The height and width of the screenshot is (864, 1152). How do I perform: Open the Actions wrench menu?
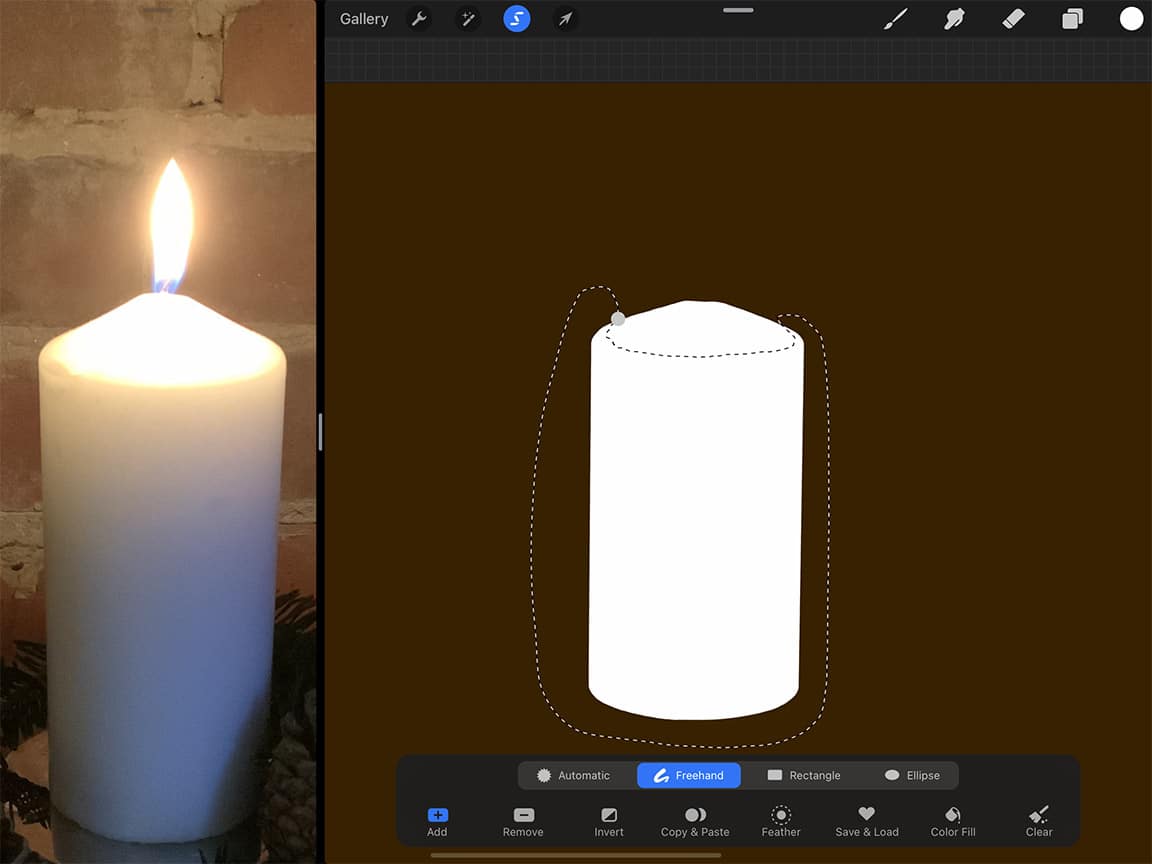pos(419,19)
